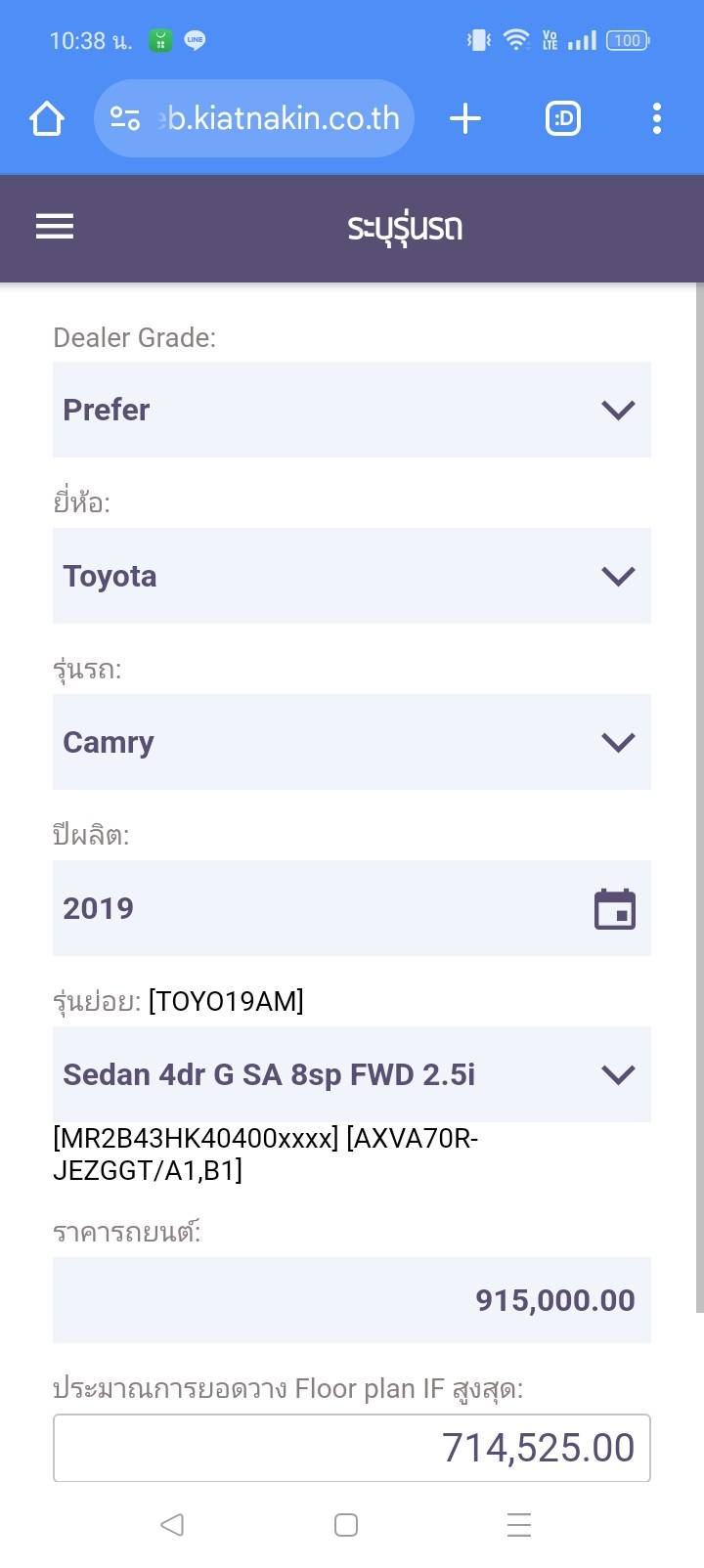Open the Android recent apps button
The width and height of the screenshot is (704, 1568).
click(519, 1525)
